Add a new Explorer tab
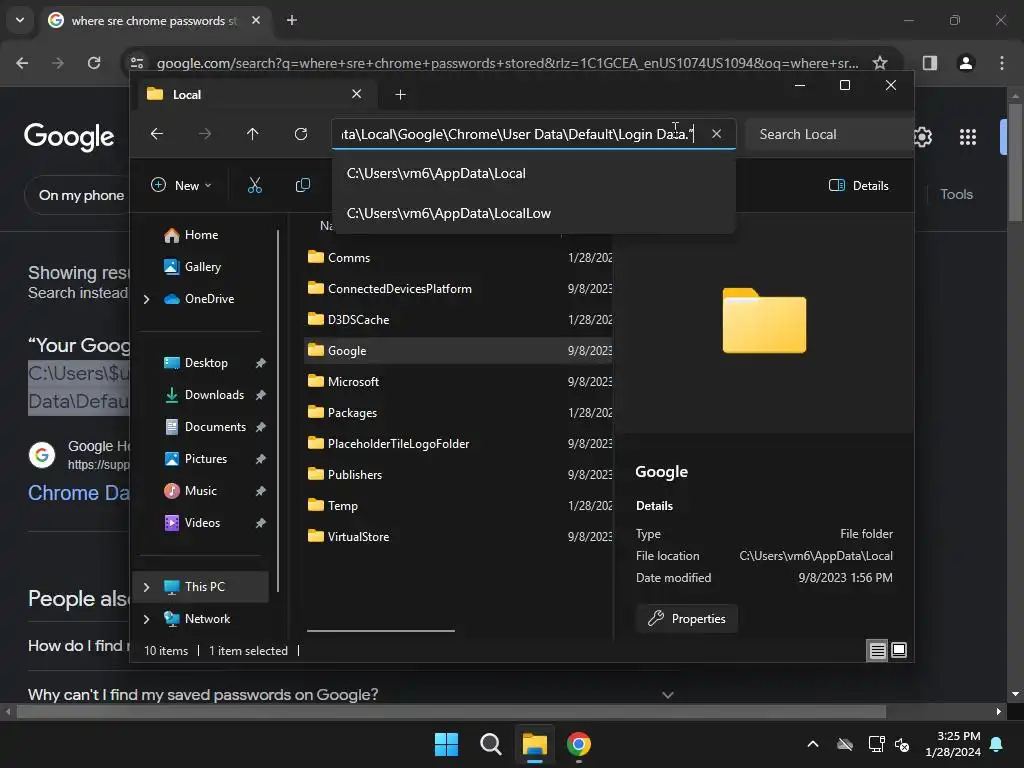 coord(400,95)
